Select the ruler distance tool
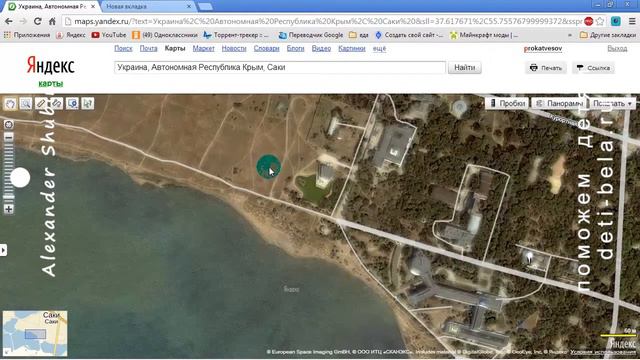640x360 pixels. click(x=41, y=104)
